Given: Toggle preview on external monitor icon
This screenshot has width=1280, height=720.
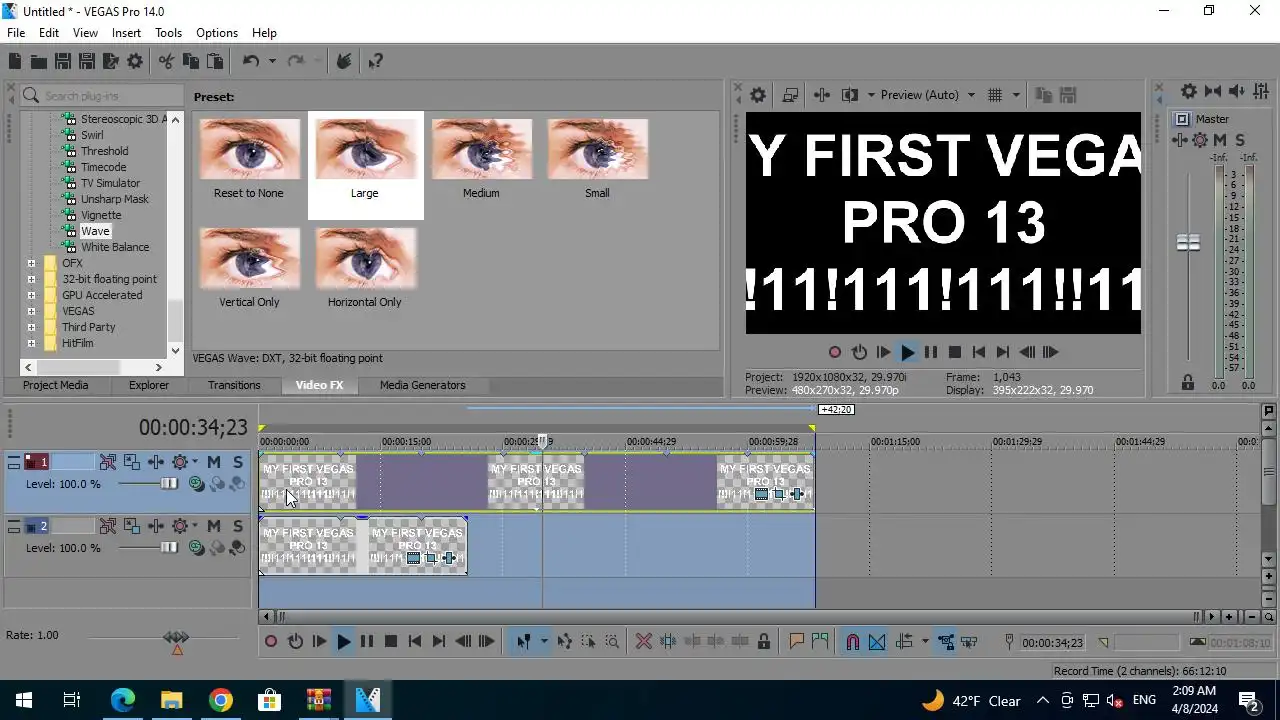Looking at the screenshot, I should coord(790,95).
